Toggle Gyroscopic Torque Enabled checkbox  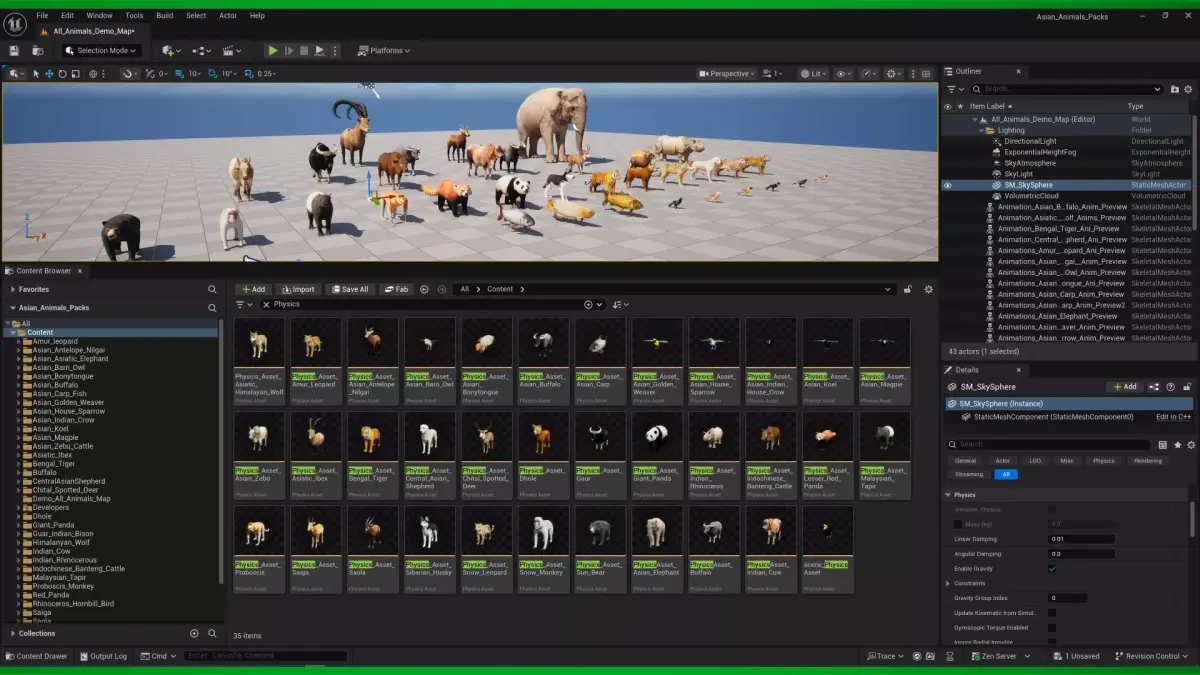click(1051, 627)
